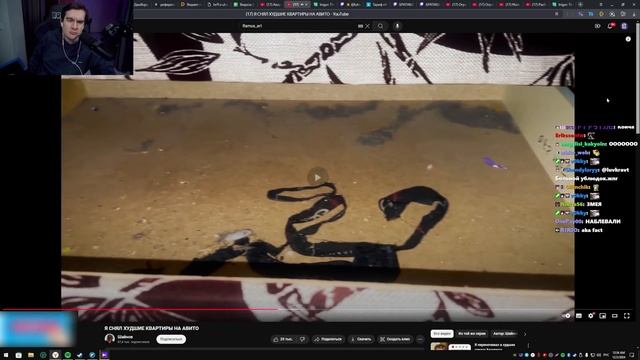Click webcam overlay of the streamer
Screen dimensions: 640x360
point(67,37)
